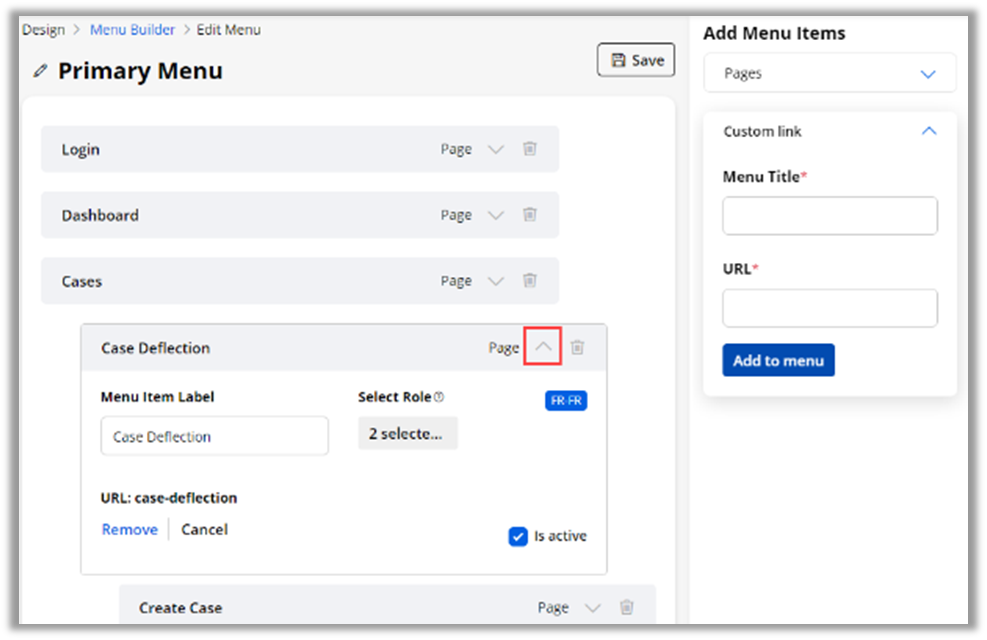The image size is (987, 640).
Task: Click the Save button
Action: click(636, 60)
